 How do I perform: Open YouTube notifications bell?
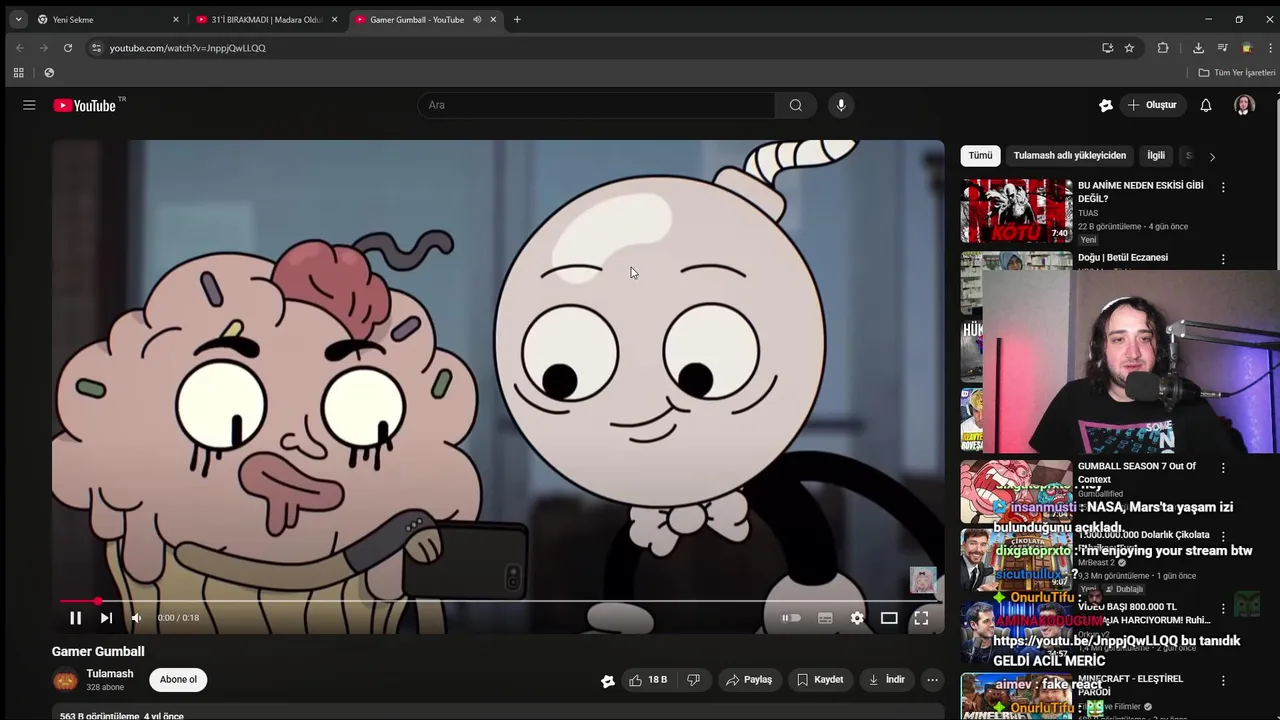1206,105
